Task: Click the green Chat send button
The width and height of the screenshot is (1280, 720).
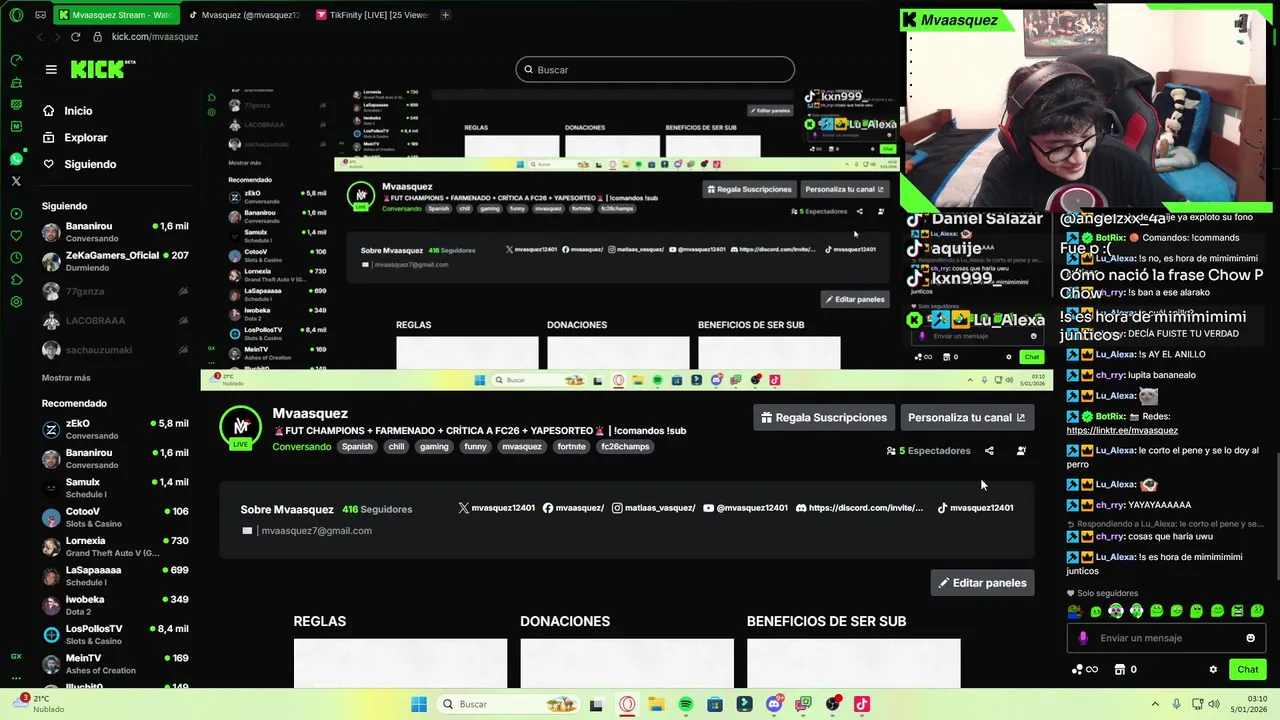Action: (x=1248, y=669)
